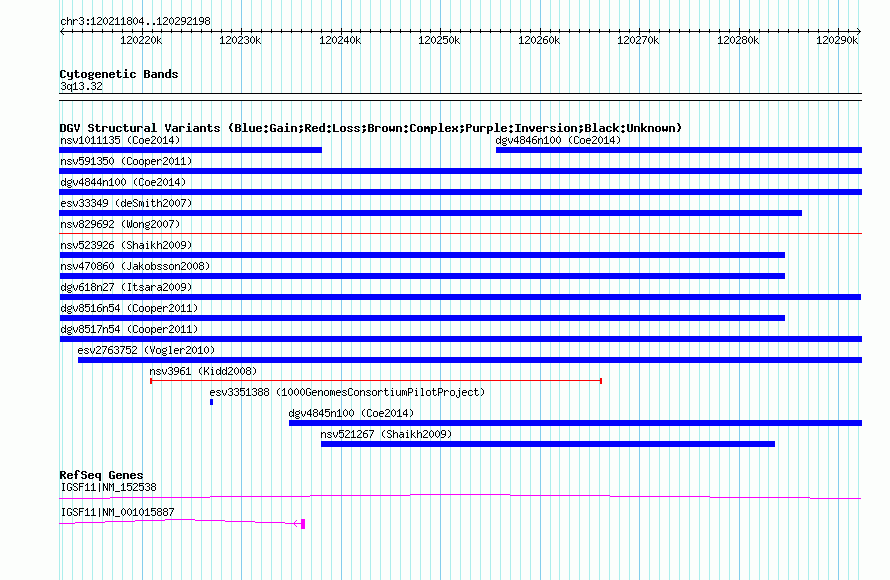Viewport: 890px width, 580px height.
Task: Open gene IGSF11|NM_152538 label
Action: point(108,487)
